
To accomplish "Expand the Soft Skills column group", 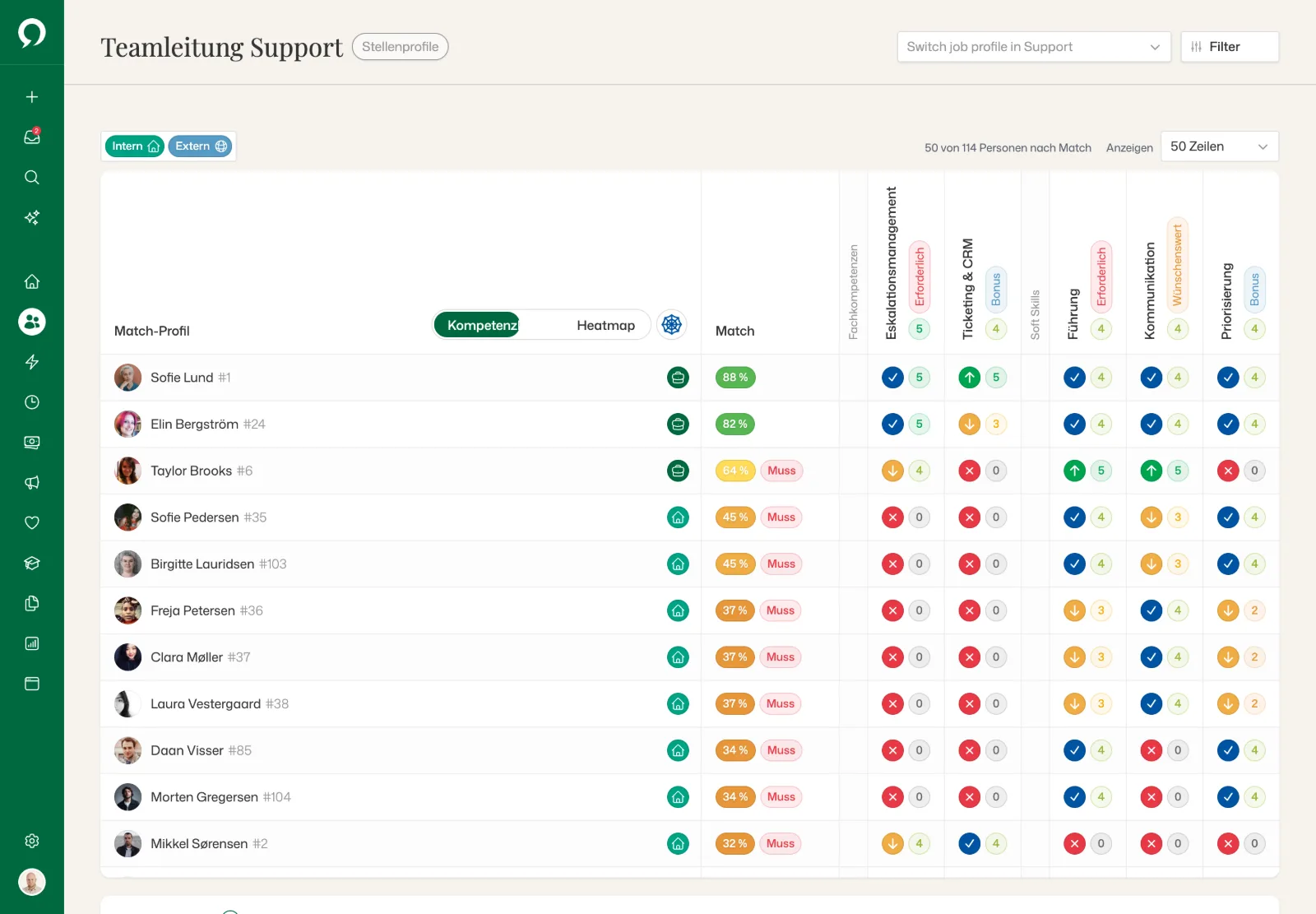I will 1036,314.
